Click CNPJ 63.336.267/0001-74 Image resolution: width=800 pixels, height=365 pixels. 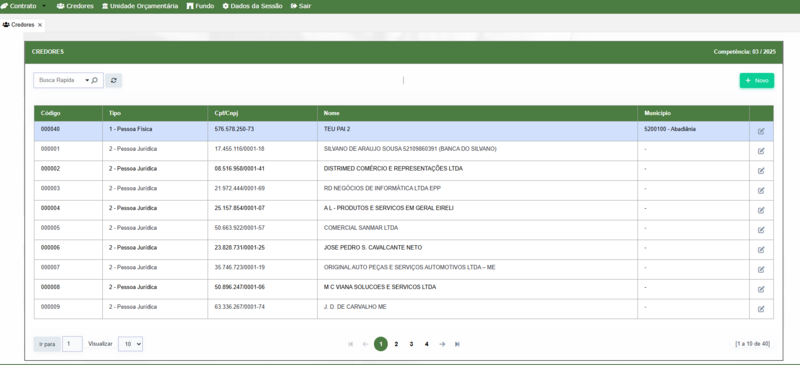click(239, 307)
